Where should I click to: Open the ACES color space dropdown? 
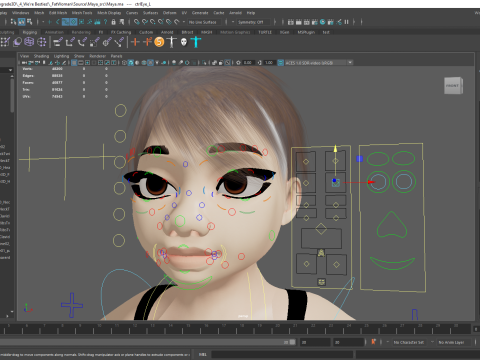(319, 63)
